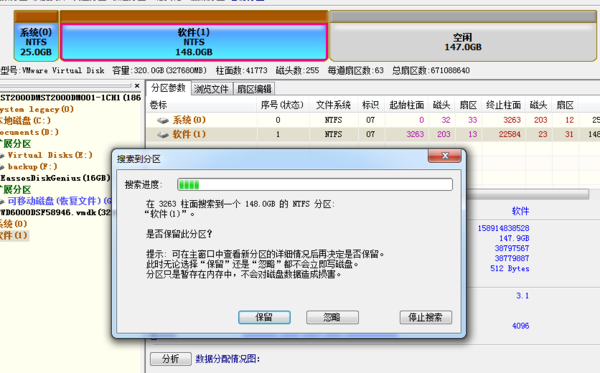
Task: Select ST2000DM disk in the tree
Action: pos(71,98)
